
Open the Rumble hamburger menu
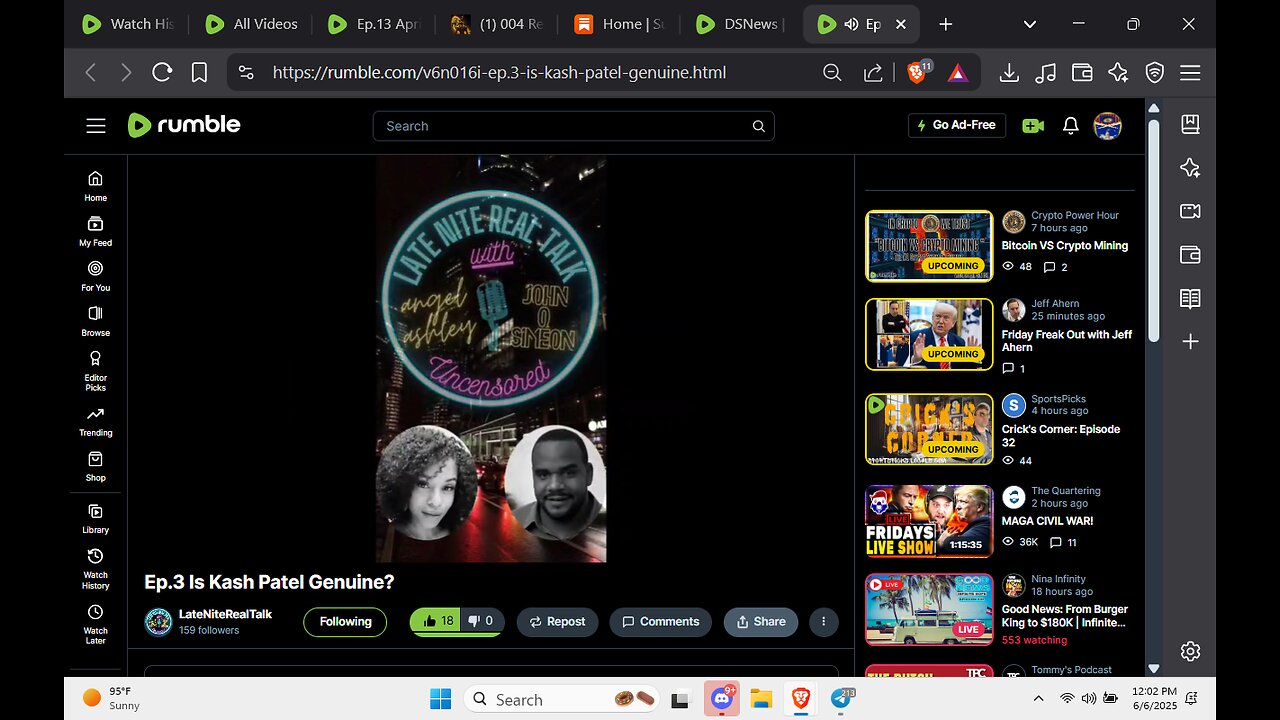point(96,126)
